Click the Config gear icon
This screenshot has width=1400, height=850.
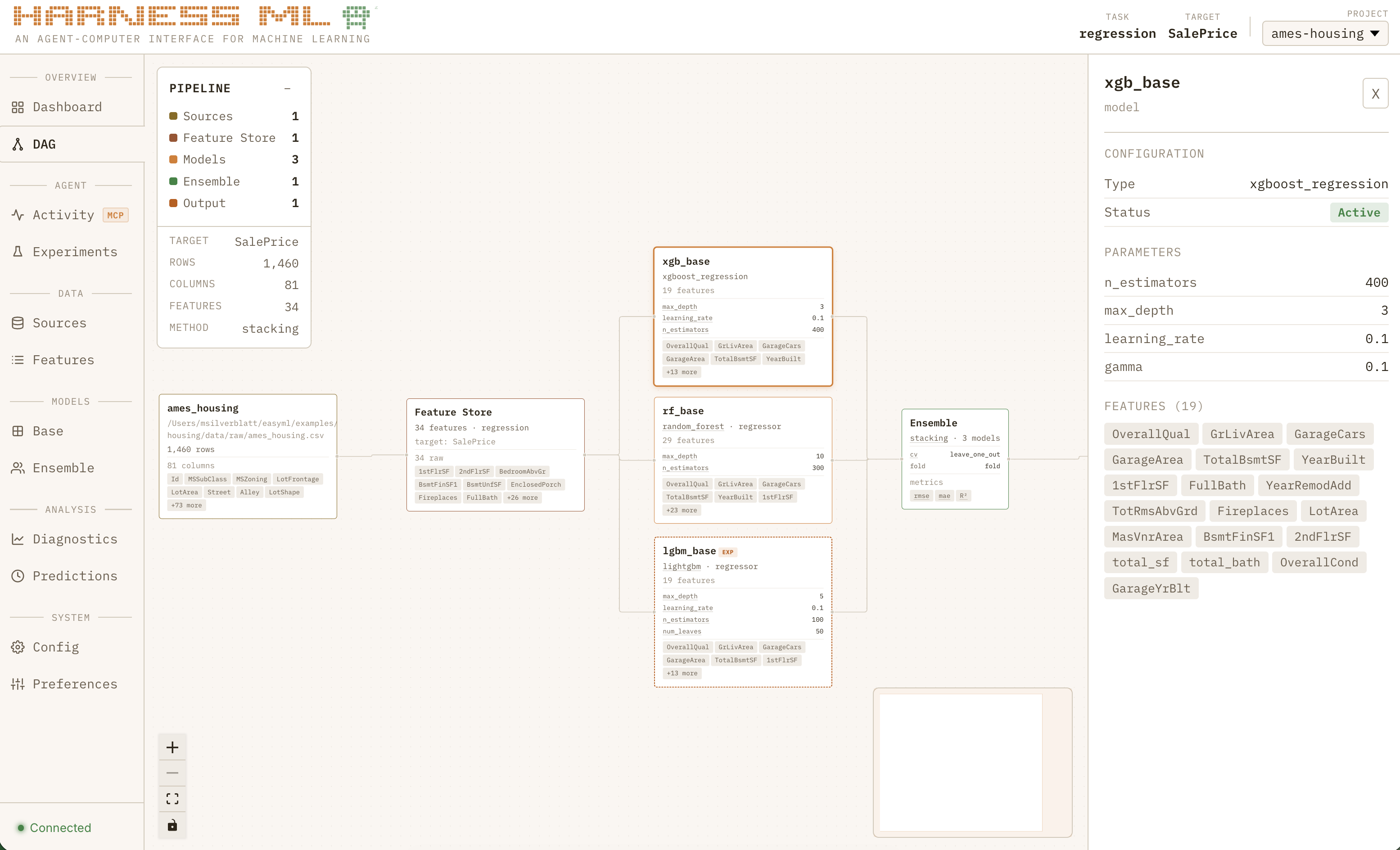[x=18, y=647]
